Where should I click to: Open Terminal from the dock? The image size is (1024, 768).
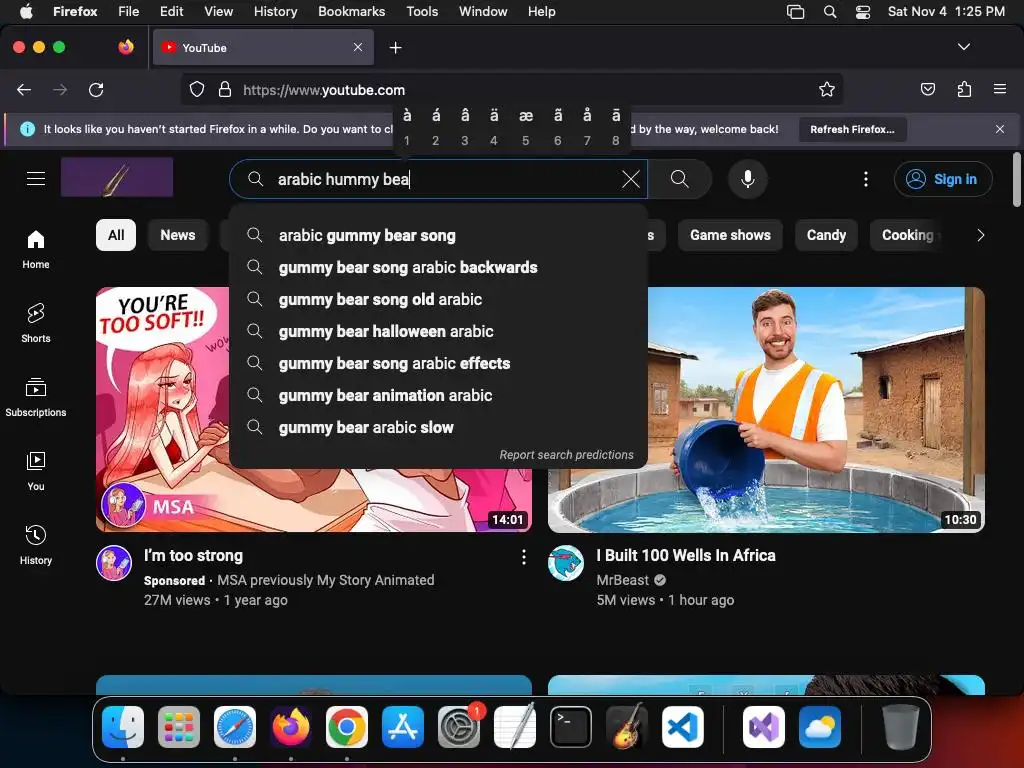[x=571, y=727]
